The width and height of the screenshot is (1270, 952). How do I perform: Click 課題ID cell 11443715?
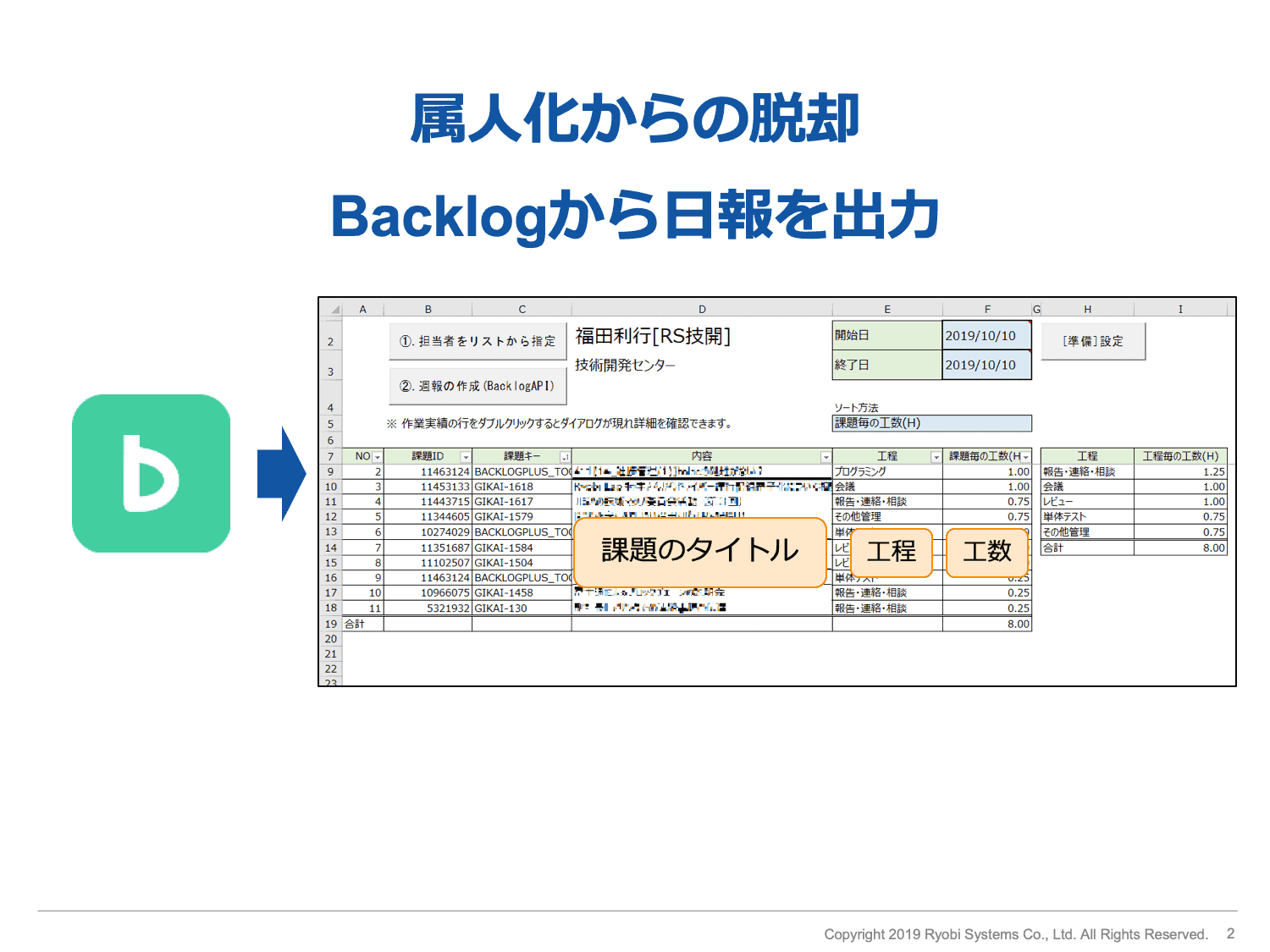pyautogui.click(x=428, y=502)
